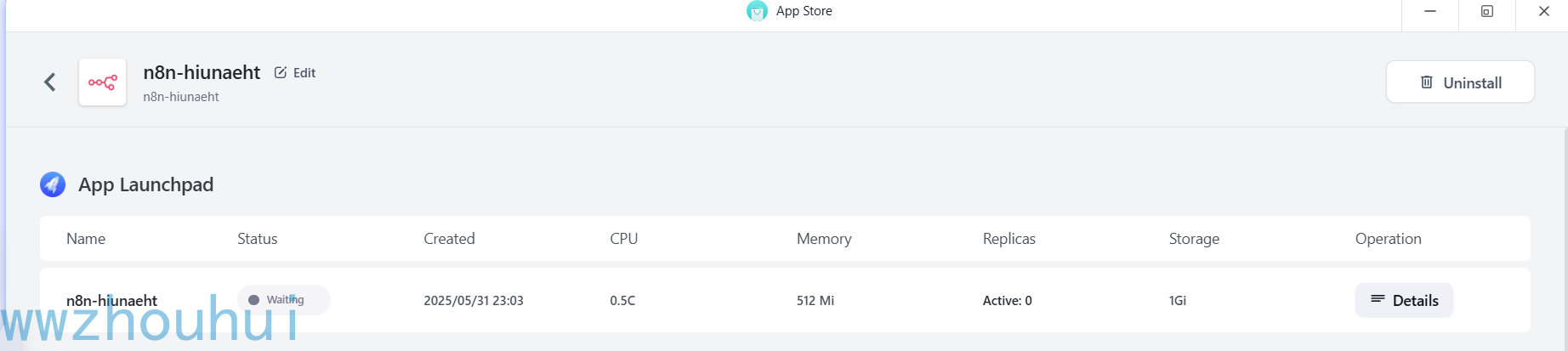Click the App Store bag icon in title bar

click(757, 11)
